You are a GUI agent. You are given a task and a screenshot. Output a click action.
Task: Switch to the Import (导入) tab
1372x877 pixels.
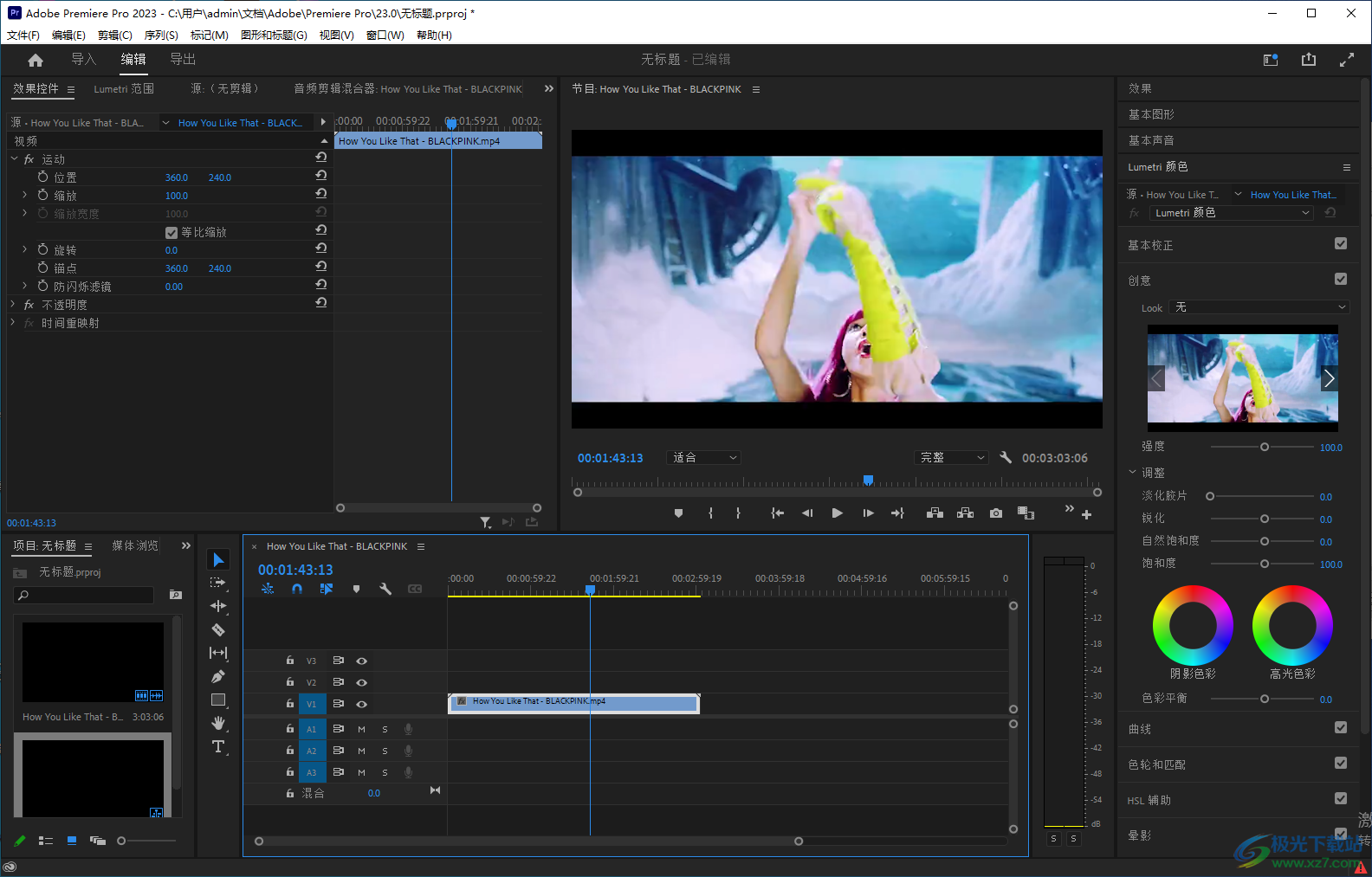[83, 59]
